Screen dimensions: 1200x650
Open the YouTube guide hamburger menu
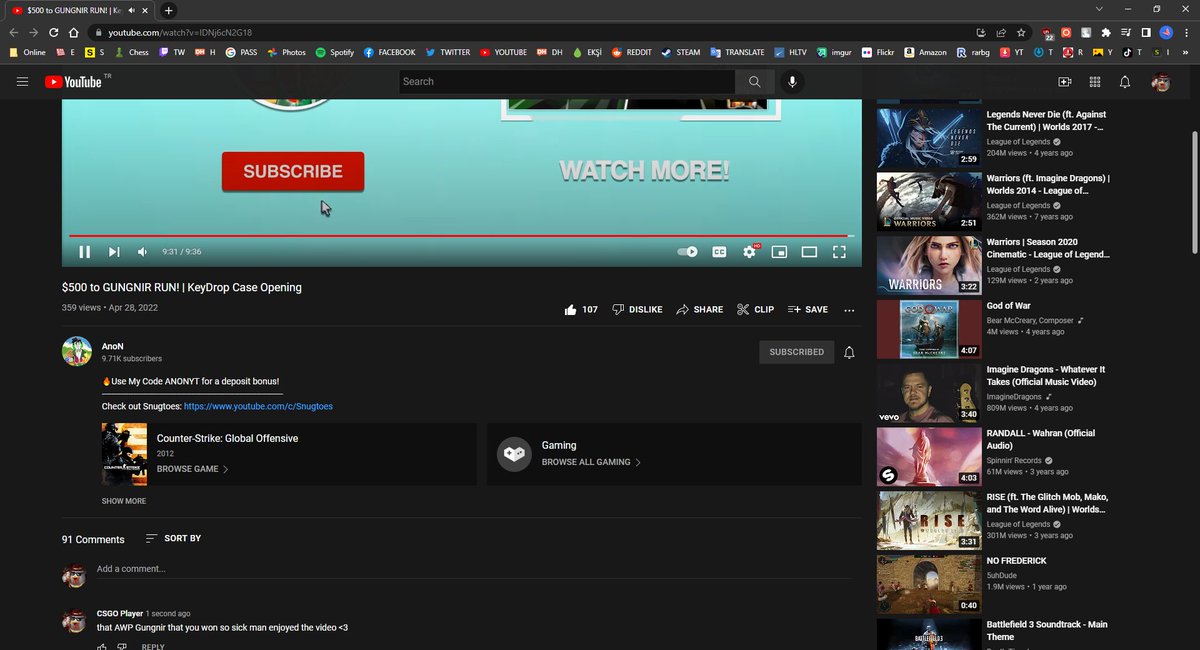(x=22, y=82)
